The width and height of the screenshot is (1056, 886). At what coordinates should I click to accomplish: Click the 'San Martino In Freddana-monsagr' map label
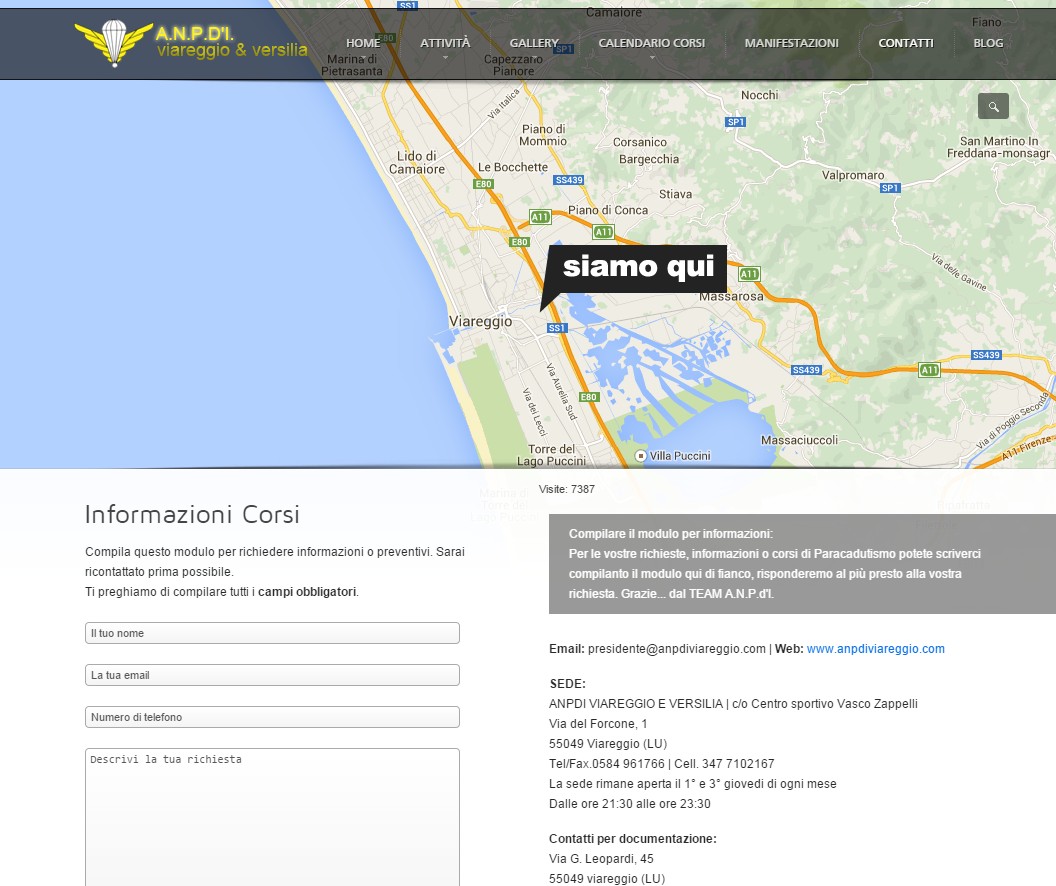999,147
